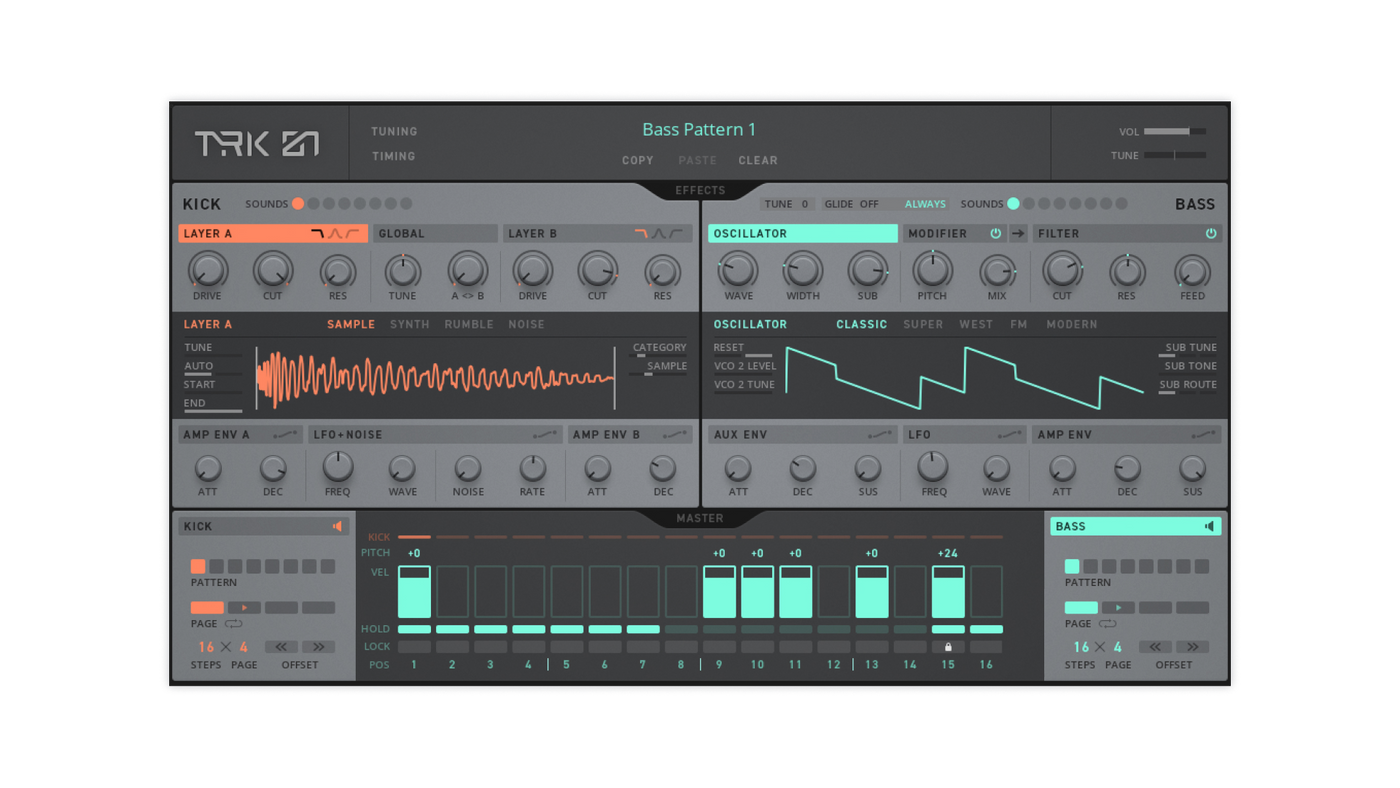
Task: Select low-pass filter shape for Layer B
Action: (x=641, y=233)
